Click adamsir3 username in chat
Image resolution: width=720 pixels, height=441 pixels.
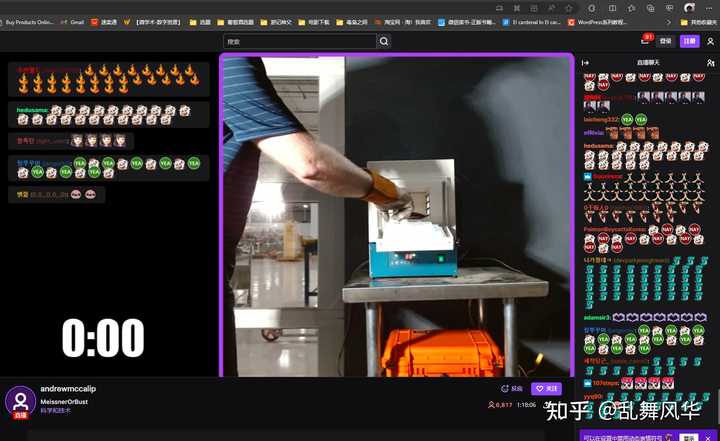[x=596, y=317]
